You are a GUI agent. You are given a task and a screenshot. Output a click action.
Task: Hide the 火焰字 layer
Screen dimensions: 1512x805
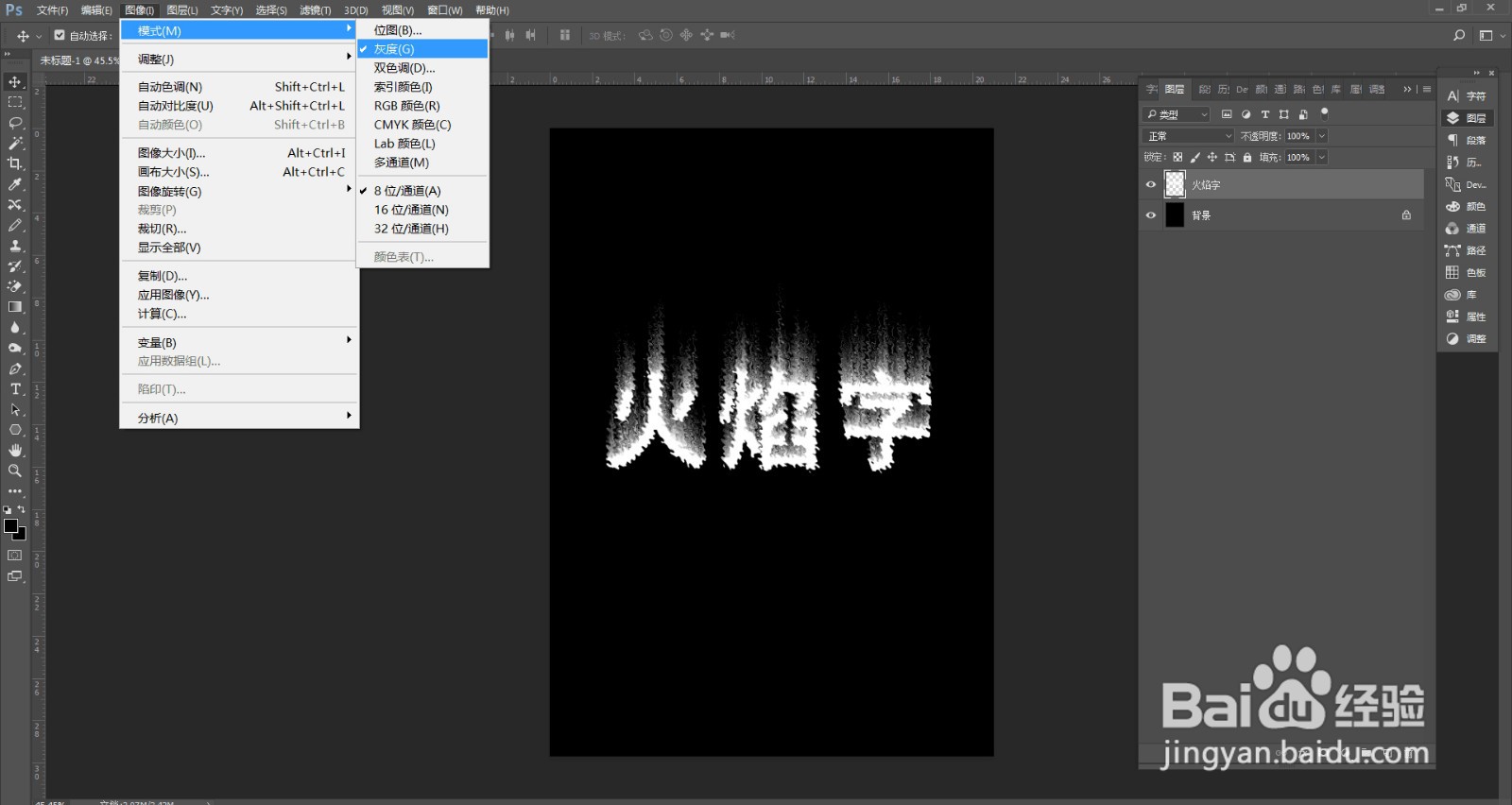[1151, 185]
